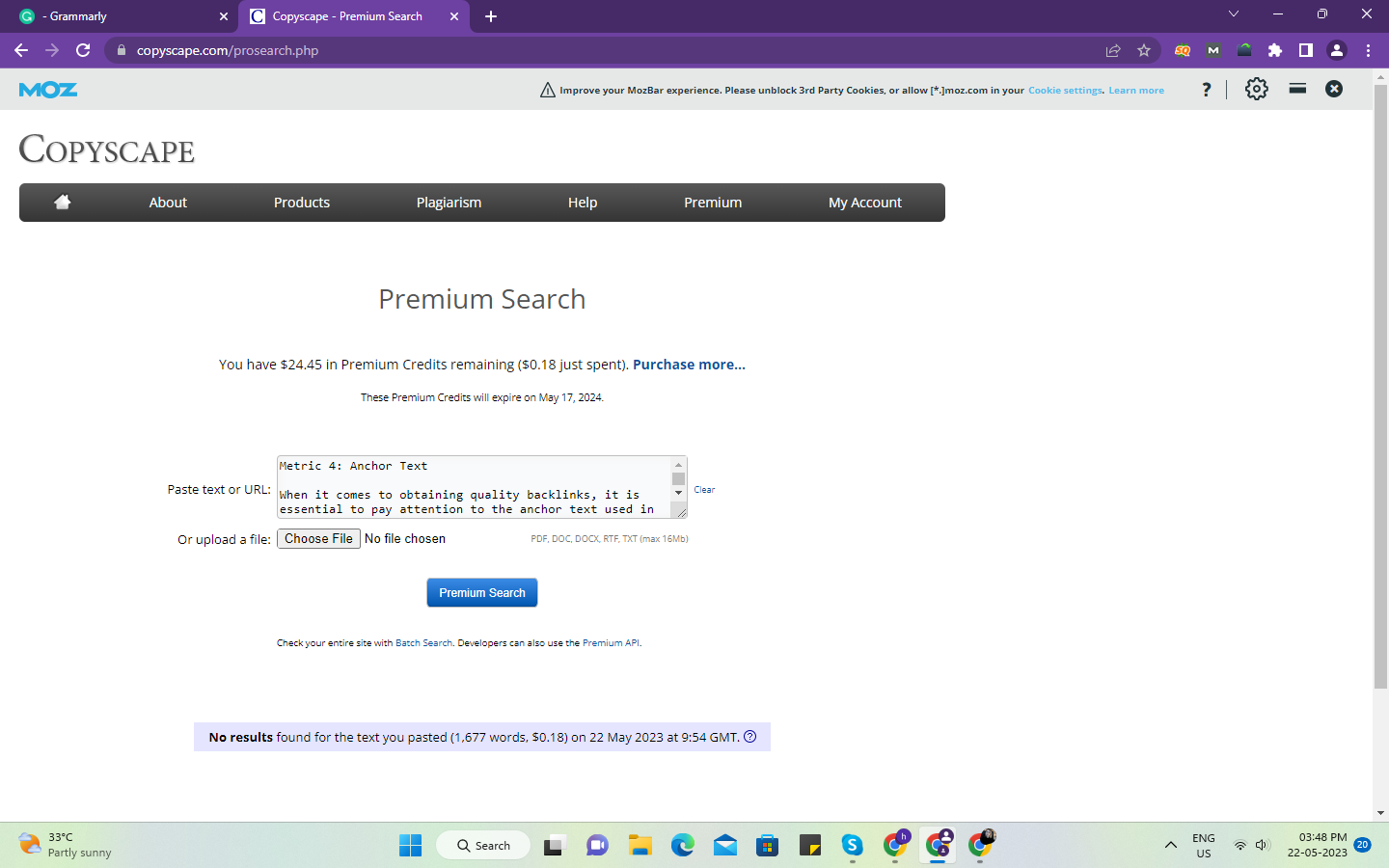Viewport: 1389px width, 868px height.
Task: Open a new browser tab
Action: (x=491, y=16)
